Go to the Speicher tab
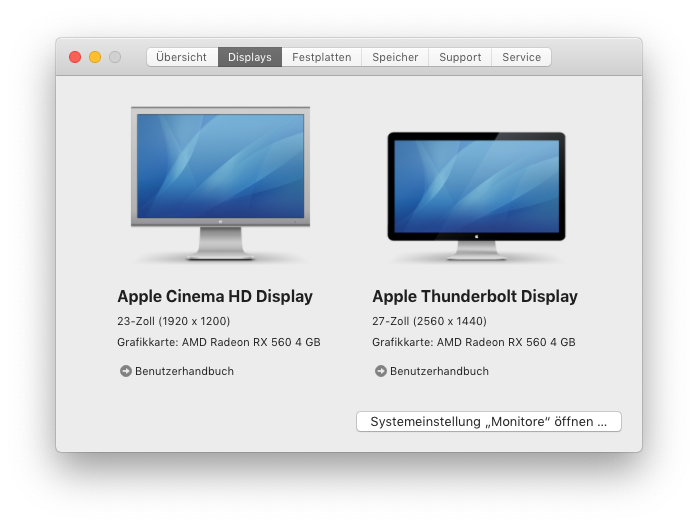Screen dimensions: 698x526 coord(395,57)
